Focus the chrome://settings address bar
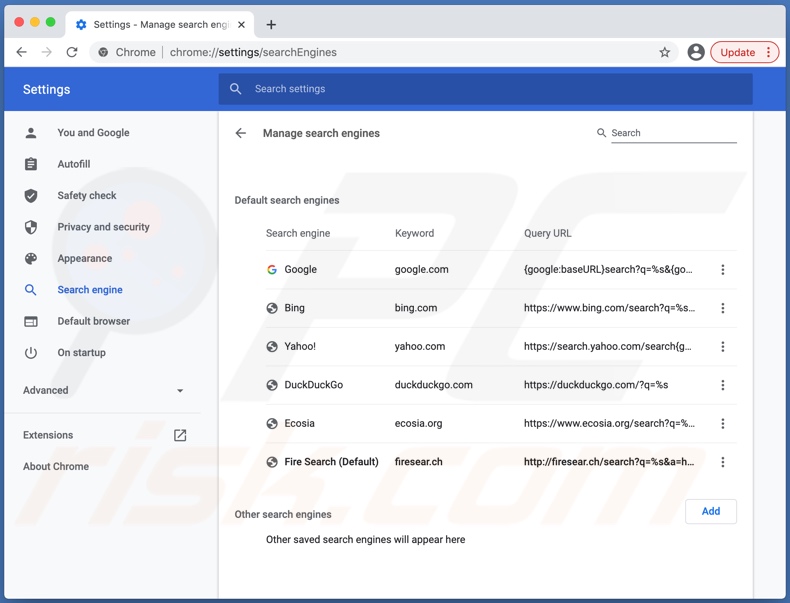The width and height of the screenshot is (790, 603). (x=384, y=52)
